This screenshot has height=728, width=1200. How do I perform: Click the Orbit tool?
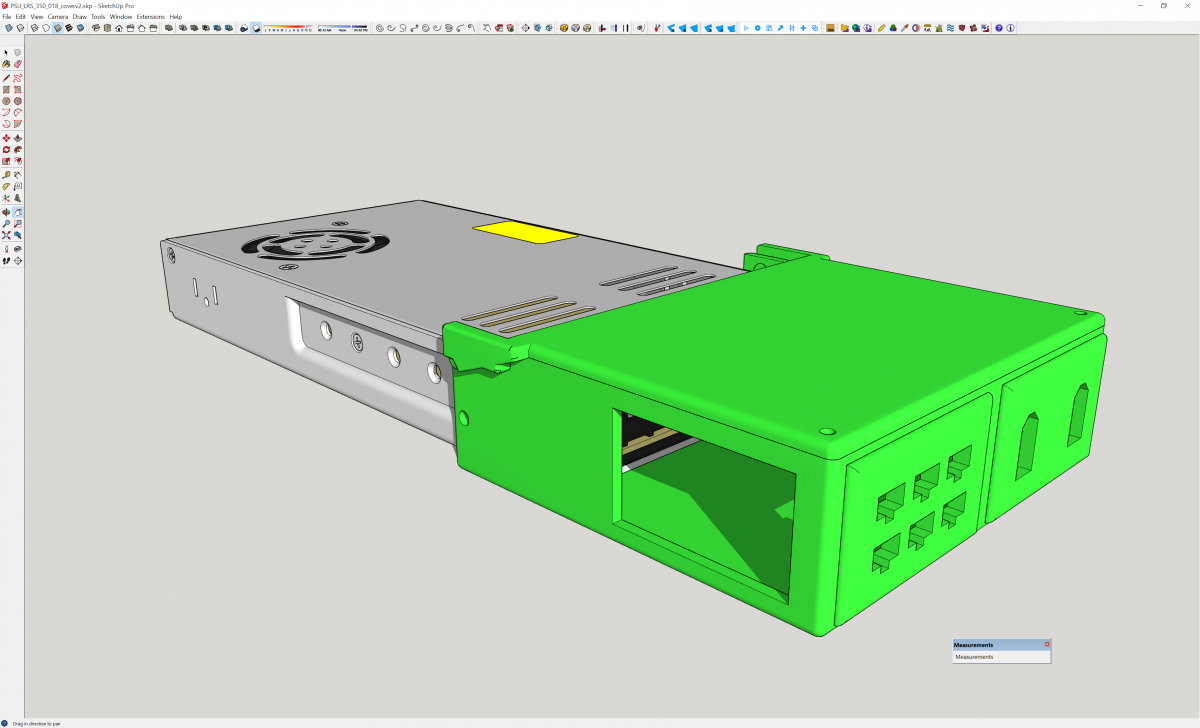pos(6,212)
